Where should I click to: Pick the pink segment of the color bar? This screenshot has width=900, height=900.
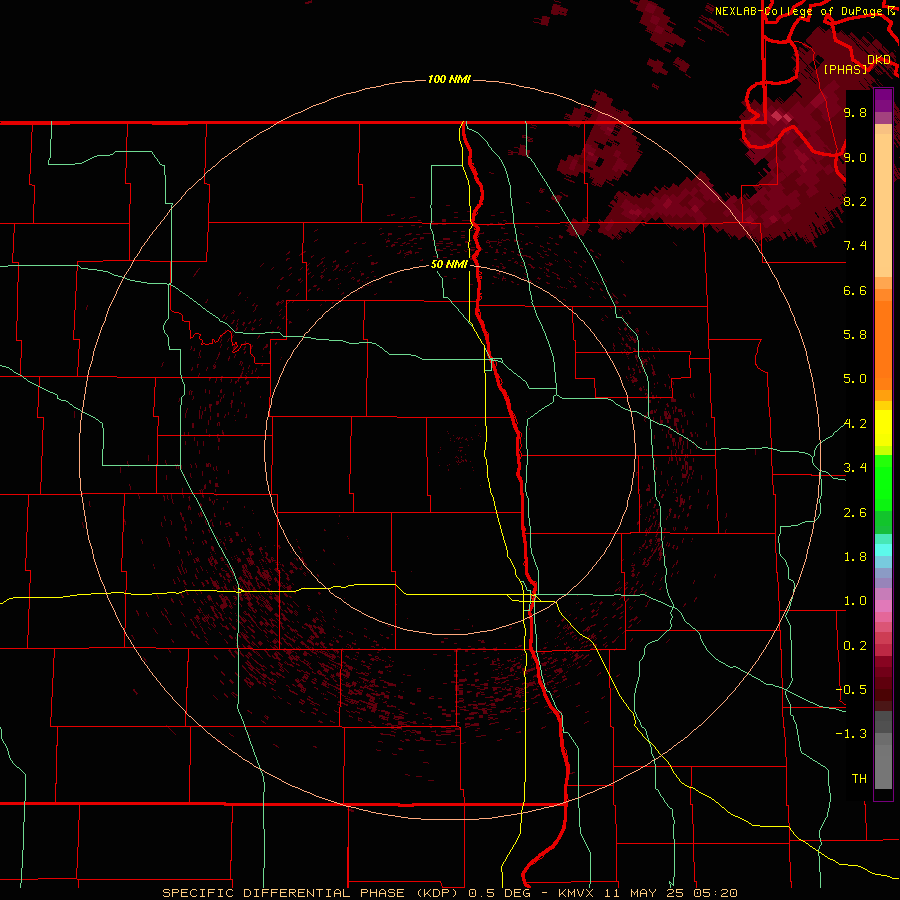tap(883, 606)
